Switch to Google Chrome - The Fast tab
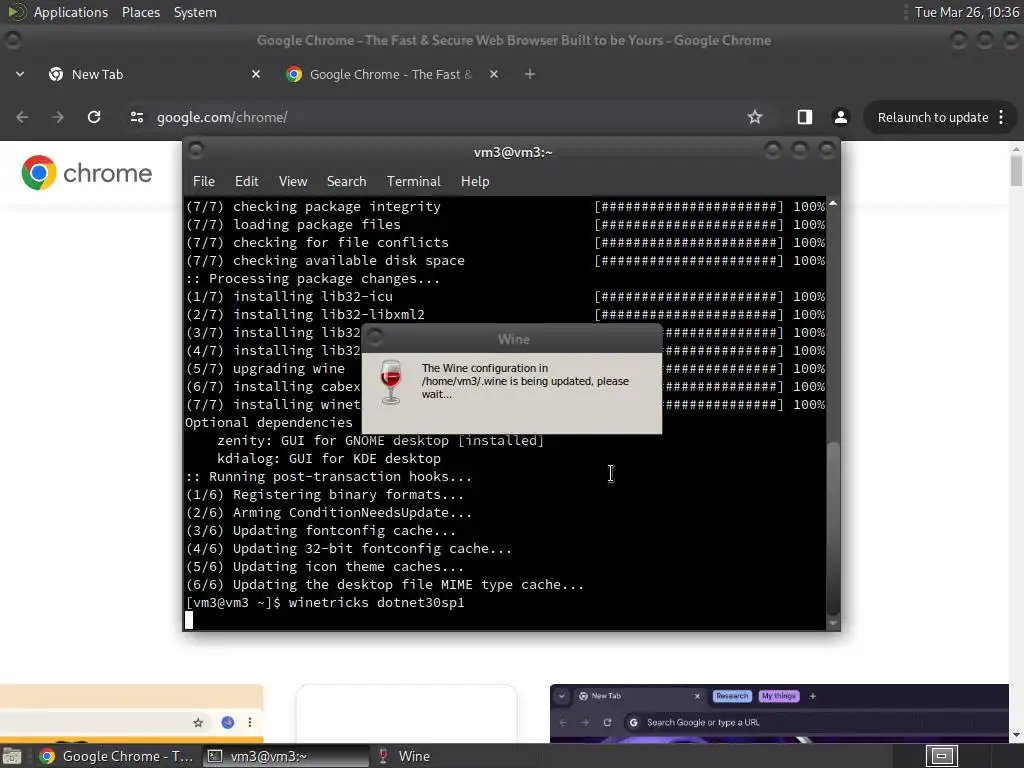 point(392,74)
